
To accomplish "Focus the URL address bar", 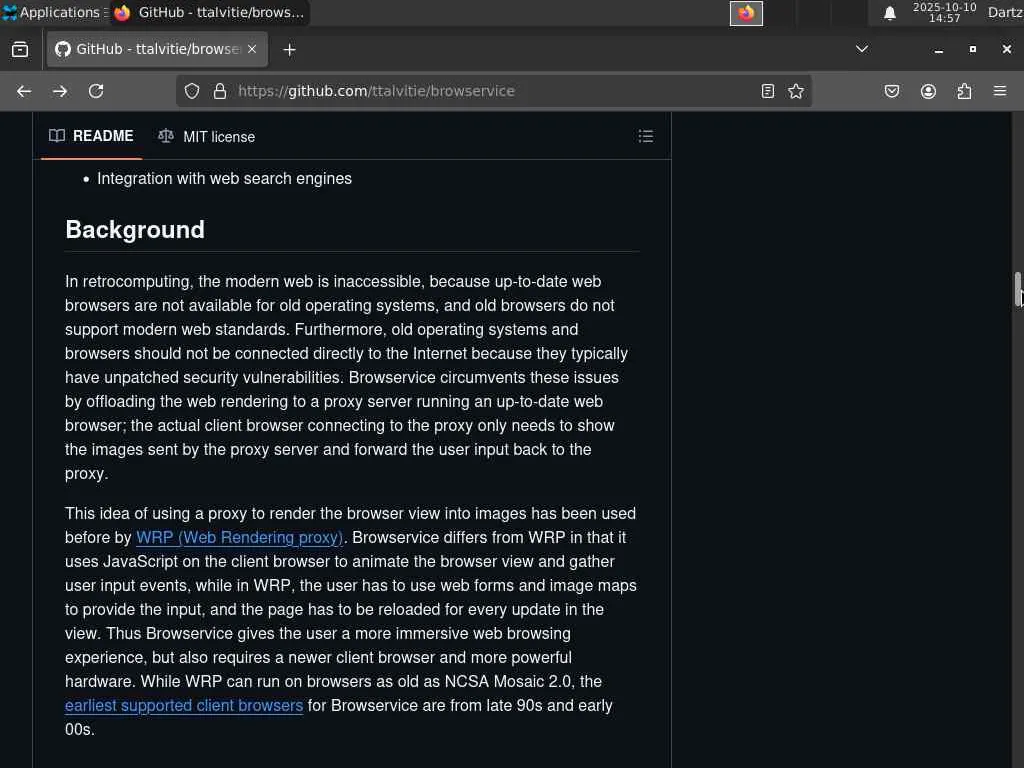I will (x=494, y=91).
